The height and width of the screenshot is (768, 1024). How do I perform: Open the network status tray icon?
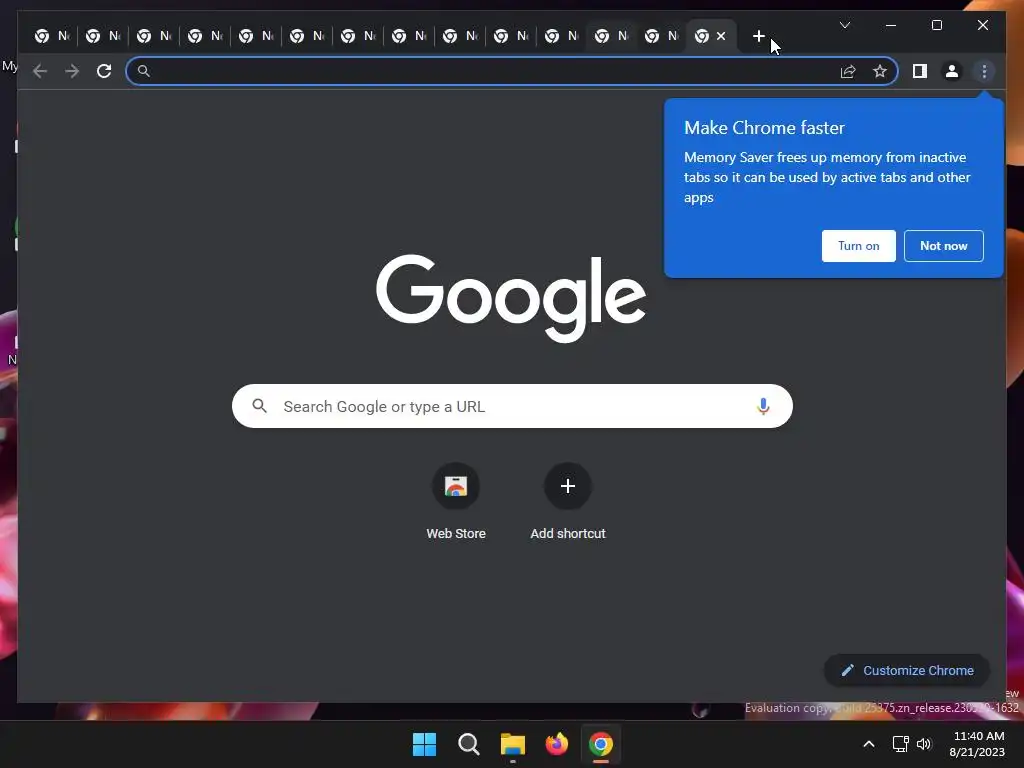[901, 744]
